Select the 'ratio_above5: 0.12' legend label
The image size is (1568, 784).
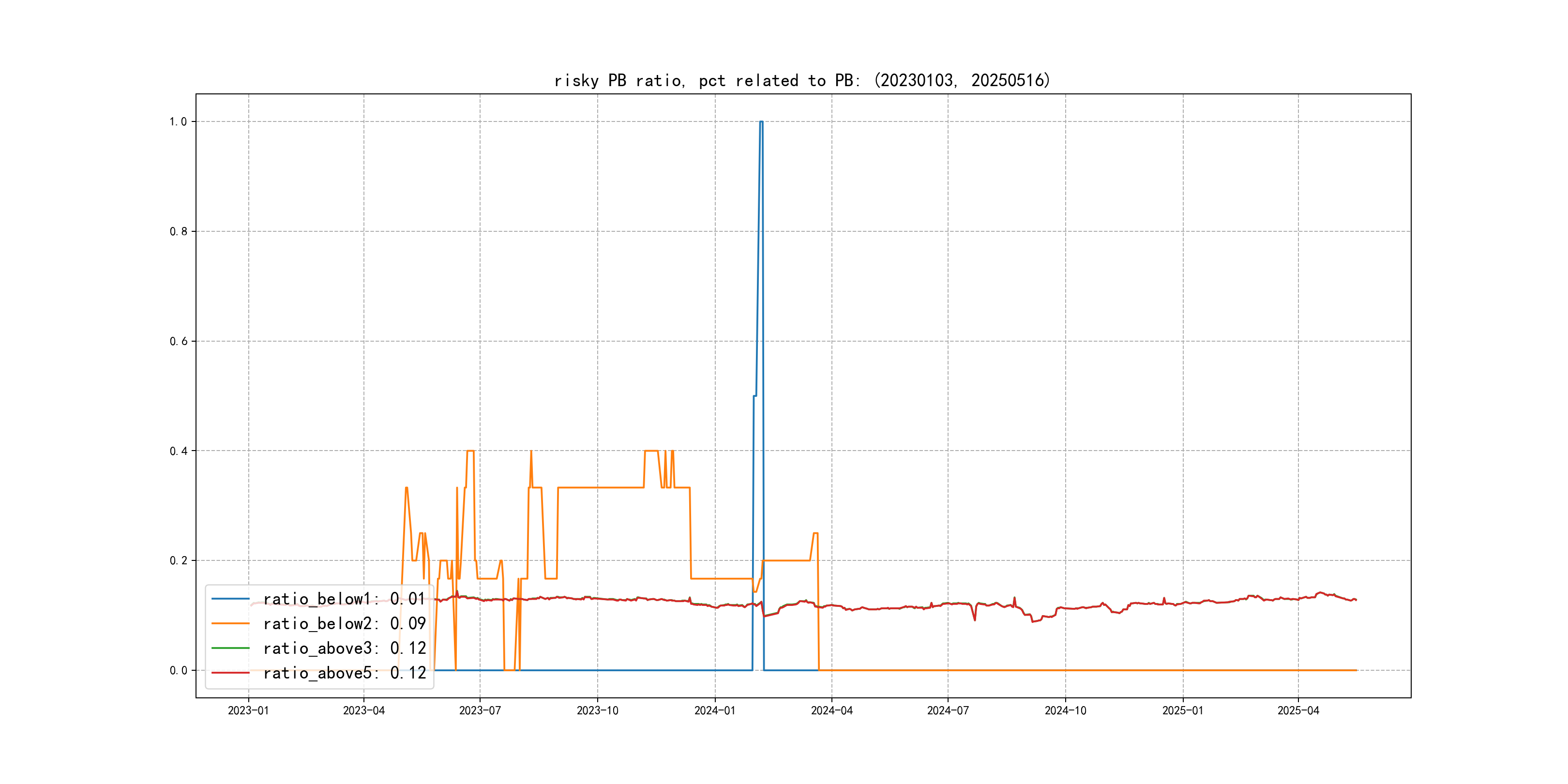pos(344,673)
